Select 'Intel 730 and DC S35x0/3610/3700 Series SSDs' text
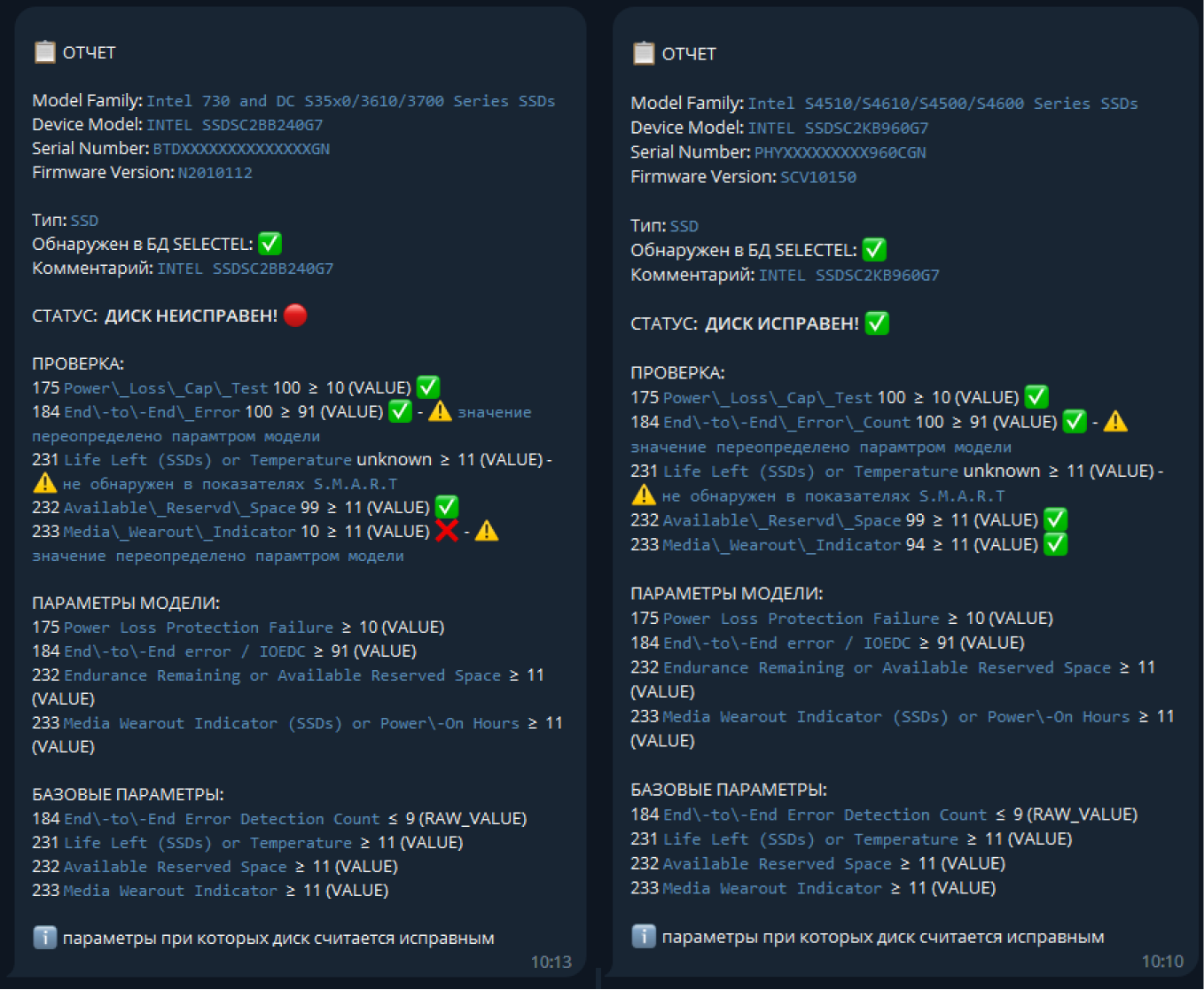The height and width of the screenshot is (990, 1204). (x=351, y=101)
